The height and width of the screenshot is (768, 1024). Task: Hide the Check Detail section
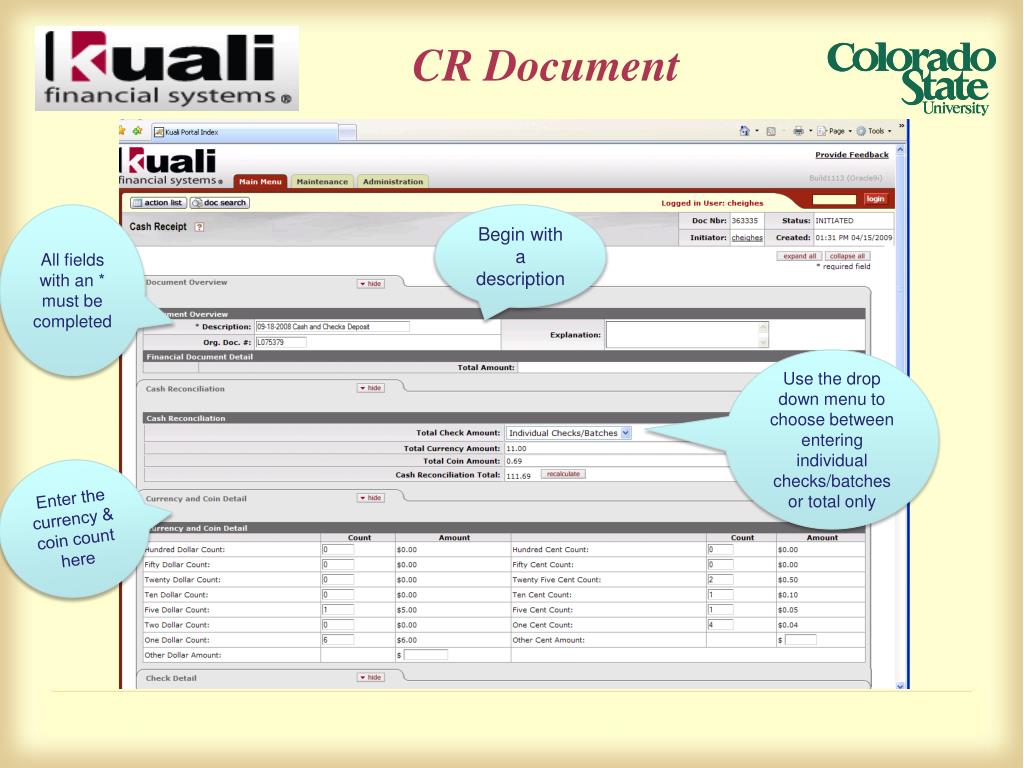click(x=371, y=677)
